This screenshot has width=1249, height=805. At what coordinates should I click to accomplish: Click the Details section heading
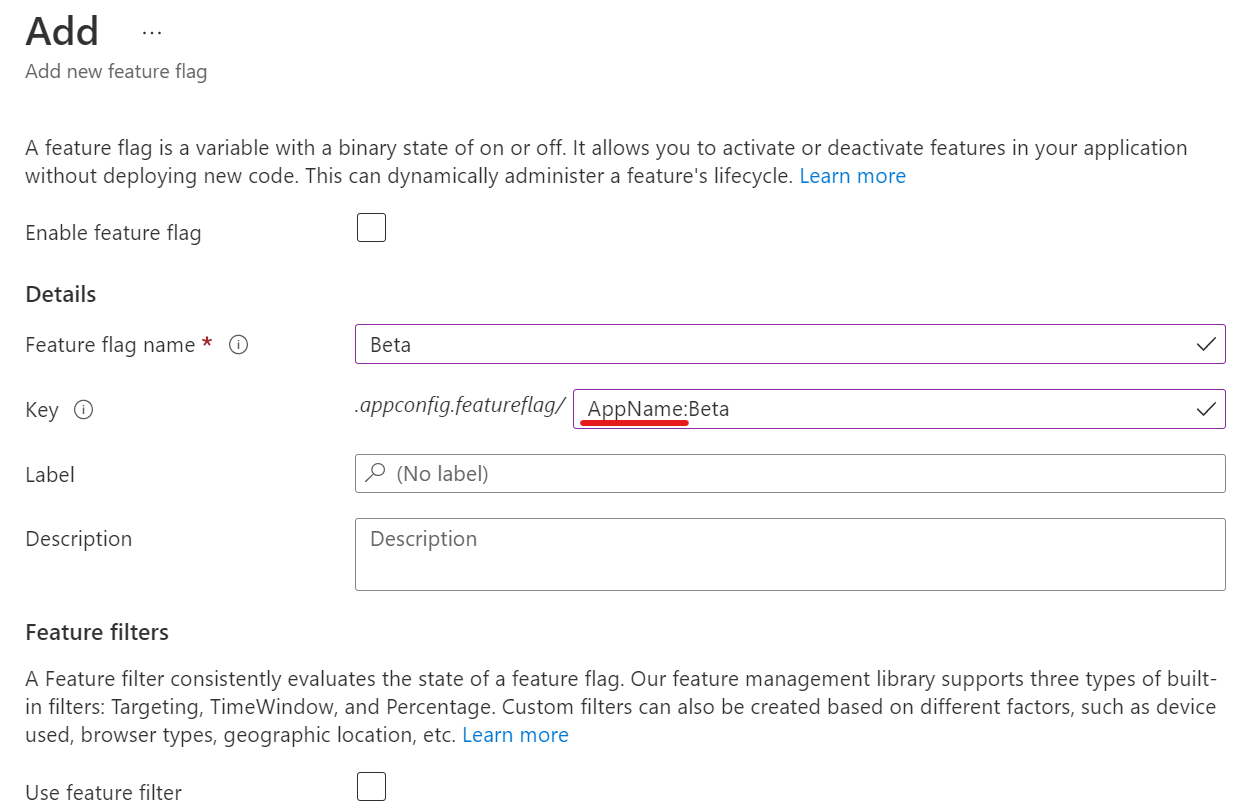(x=60, y=294)
